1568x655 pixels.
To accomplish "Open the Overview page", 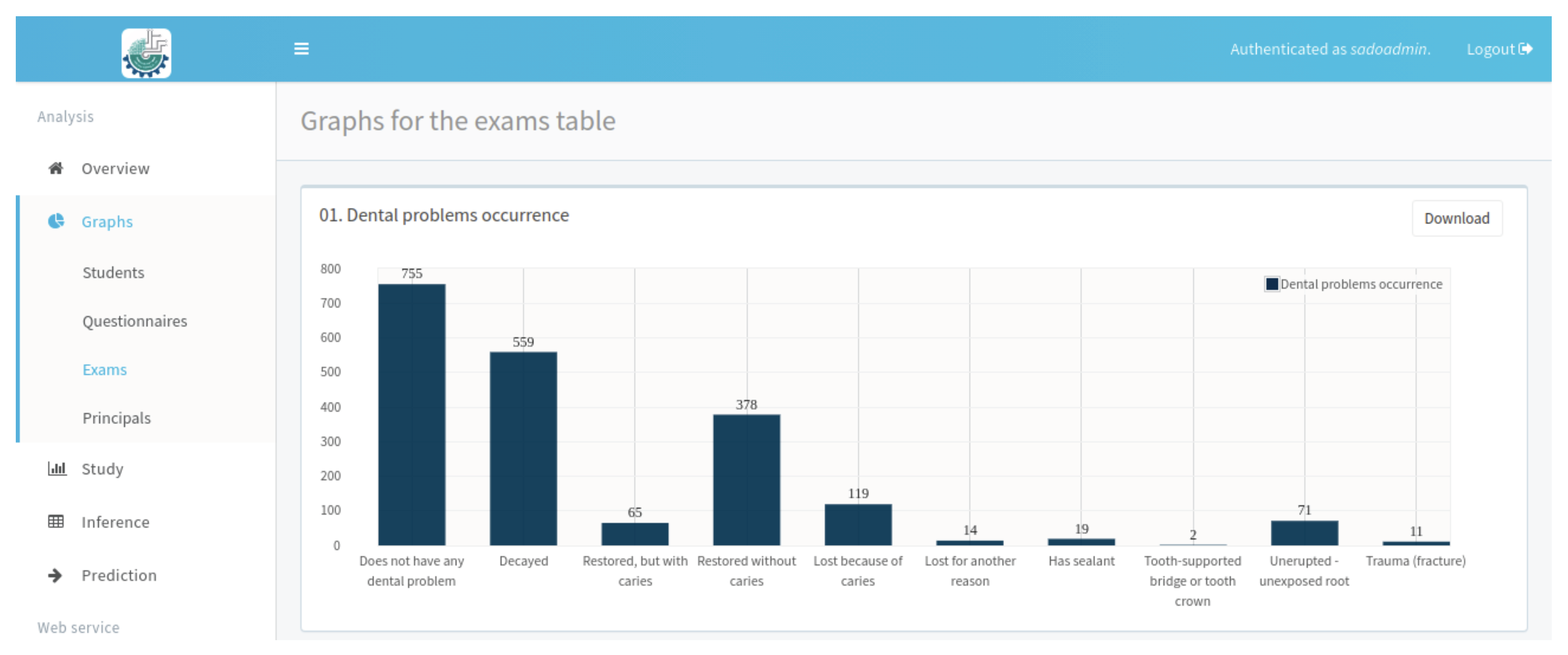I will pos(115,168).
